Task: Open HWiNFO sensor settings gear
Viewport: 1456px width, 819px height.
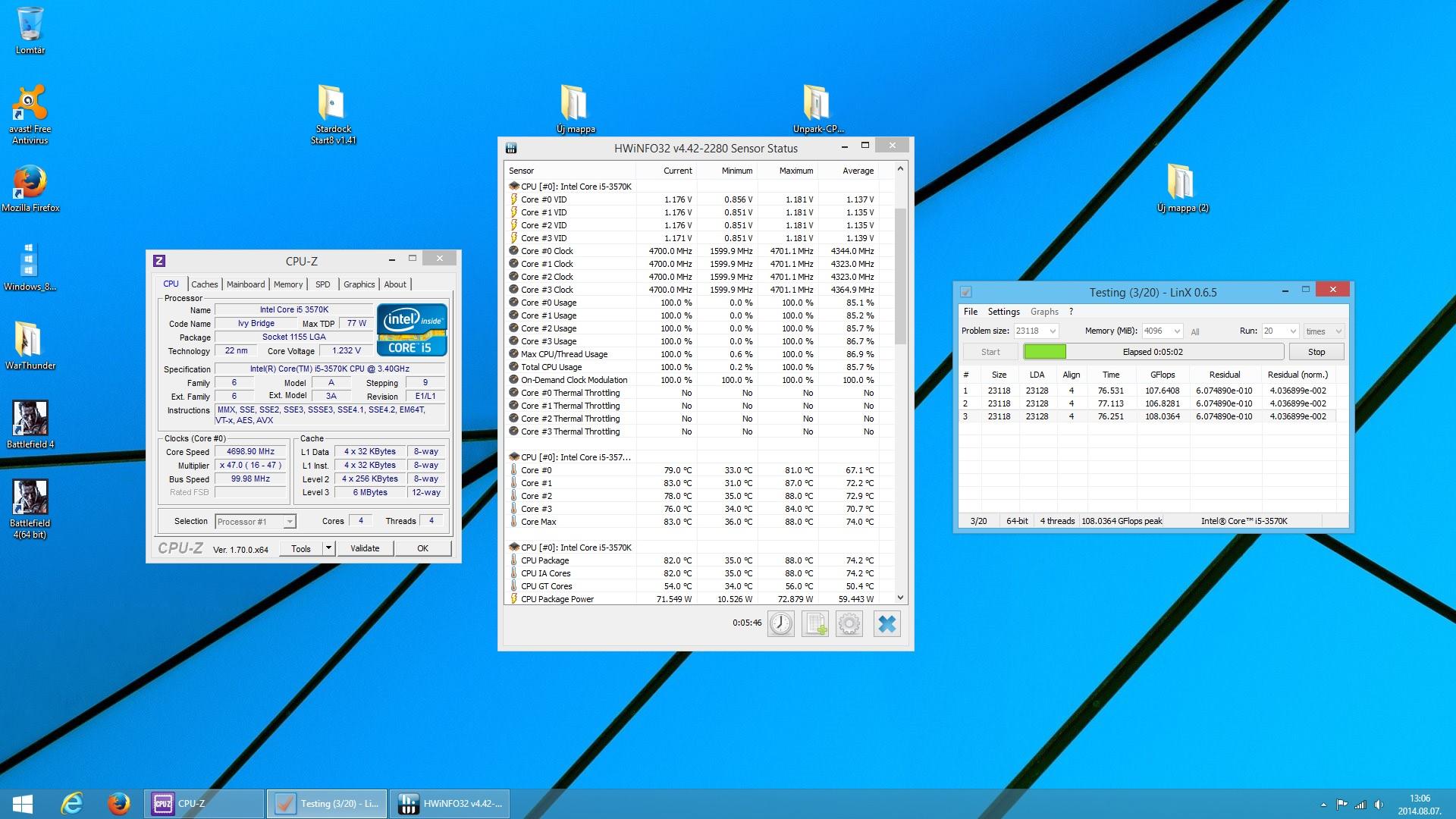Action: (849, 623)
